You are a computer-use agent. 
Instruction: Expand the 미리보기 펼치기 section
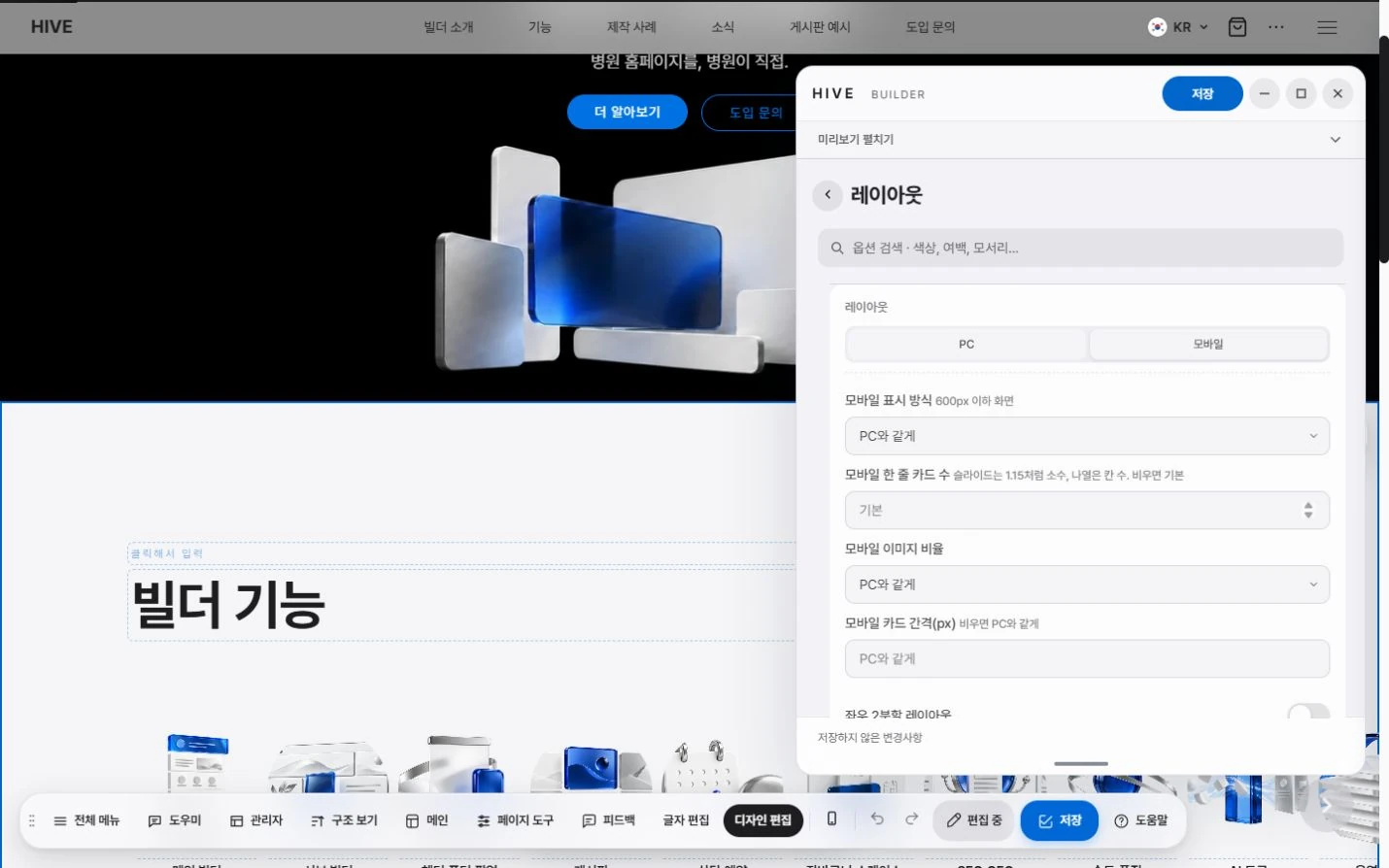point(1080,140)
